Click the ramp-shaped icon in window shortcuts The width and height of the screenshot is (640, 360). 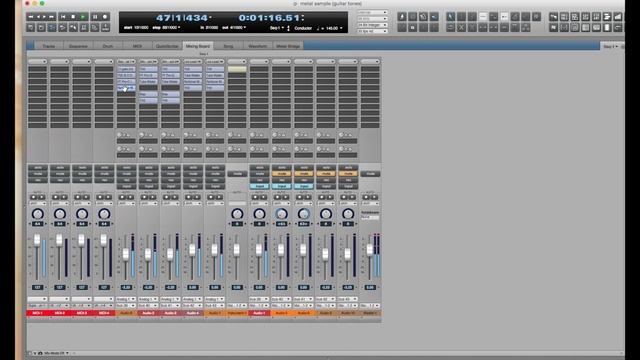click(618, 17)
